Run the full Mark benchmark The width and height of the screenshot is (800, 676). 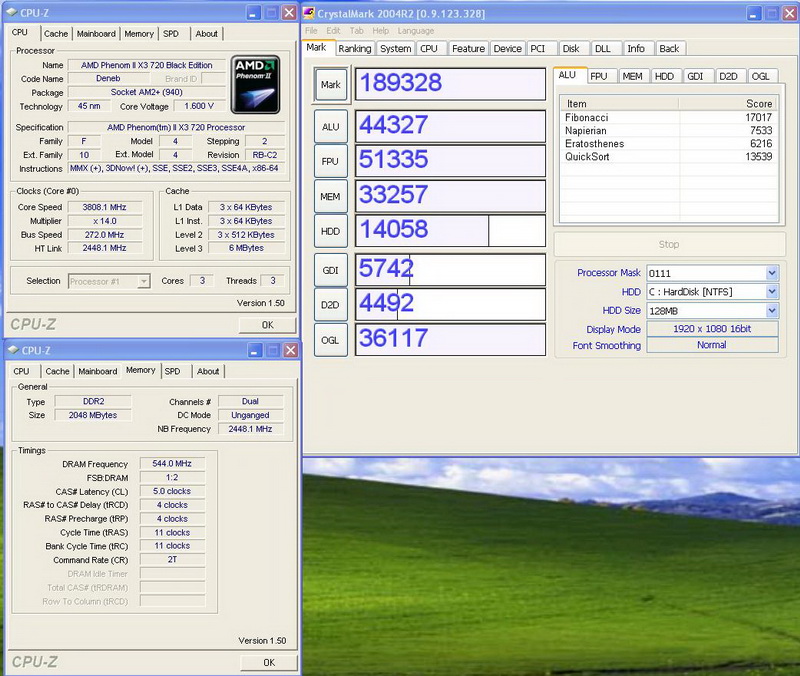click(x=330, y=85)
